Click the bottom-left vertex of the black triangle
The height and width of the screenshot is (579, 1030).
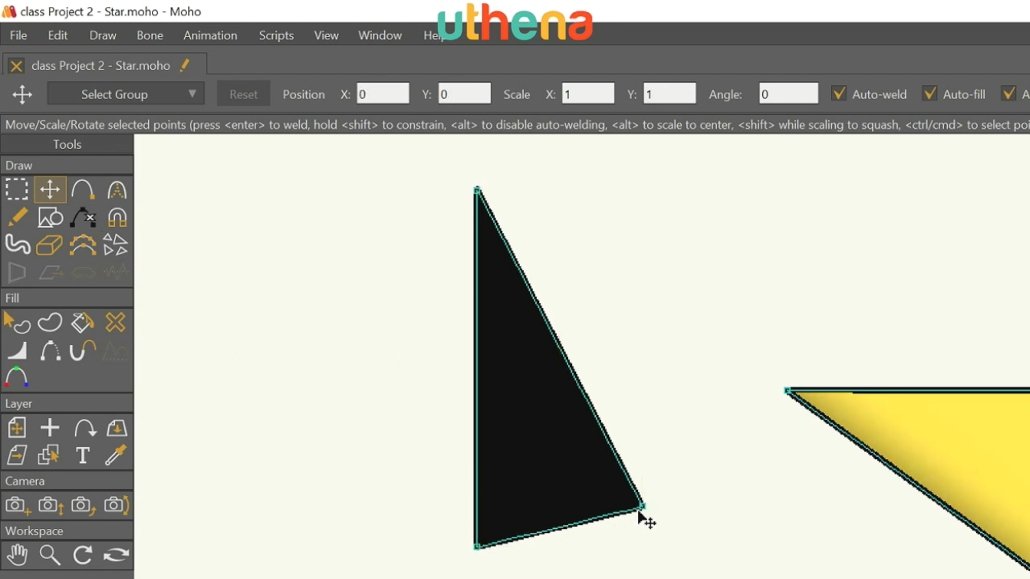478,545
